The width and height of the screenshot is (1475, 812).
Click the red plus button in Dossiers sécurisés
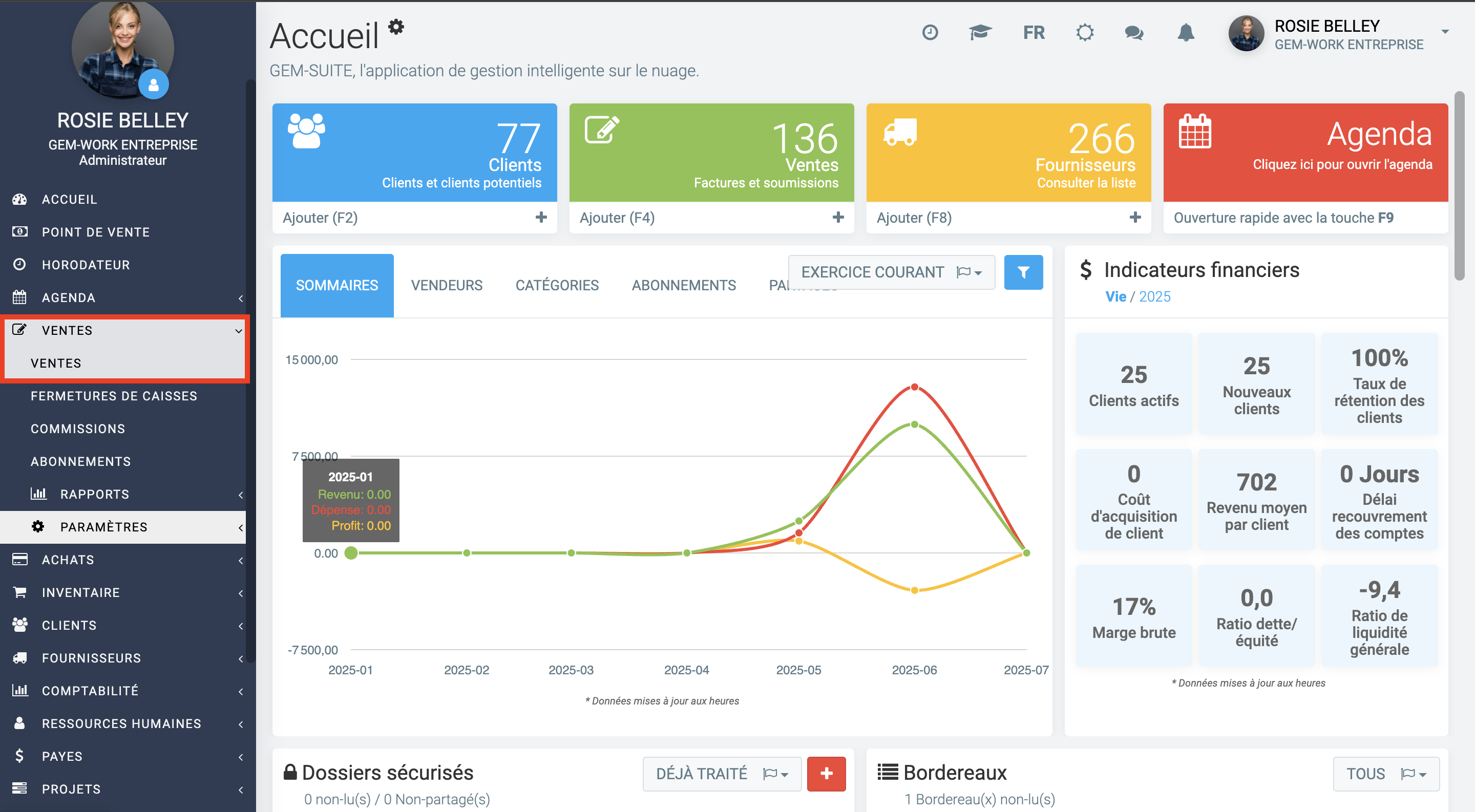pos(826,774)
